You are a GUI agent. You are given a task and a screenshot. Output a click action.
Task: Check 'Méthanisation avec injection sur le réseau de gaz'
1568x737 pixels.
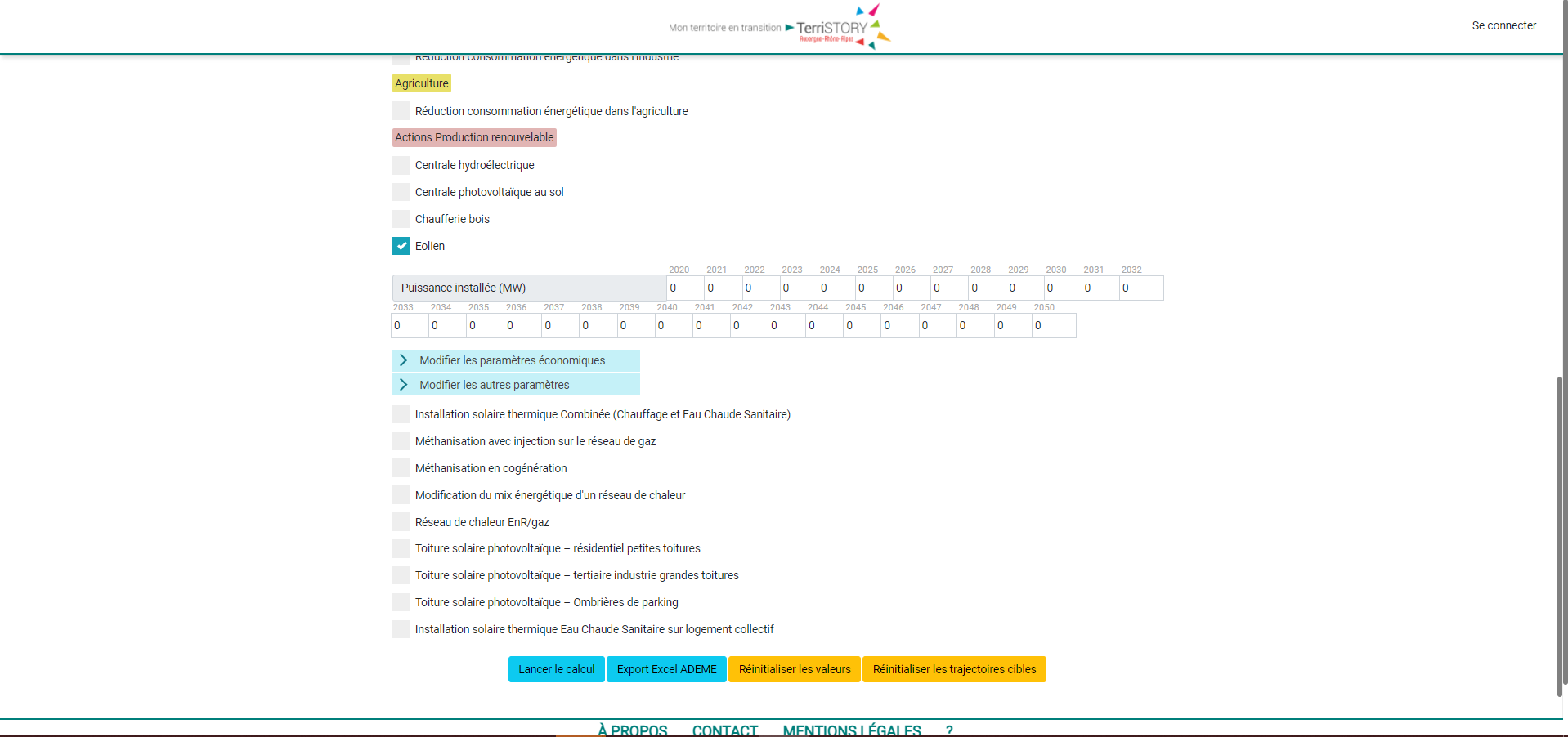[401, 441]
